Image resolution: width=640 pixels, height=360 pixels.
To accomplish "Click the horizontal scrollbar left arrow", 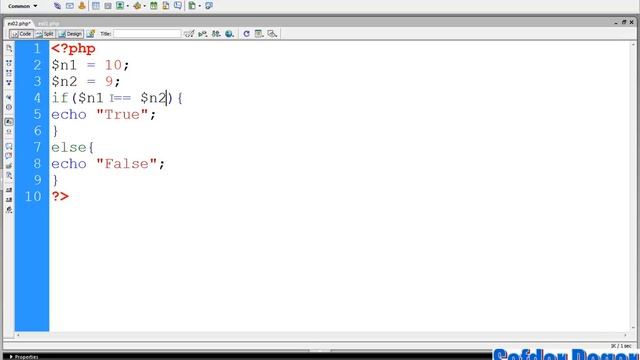I will coord(18,335).
